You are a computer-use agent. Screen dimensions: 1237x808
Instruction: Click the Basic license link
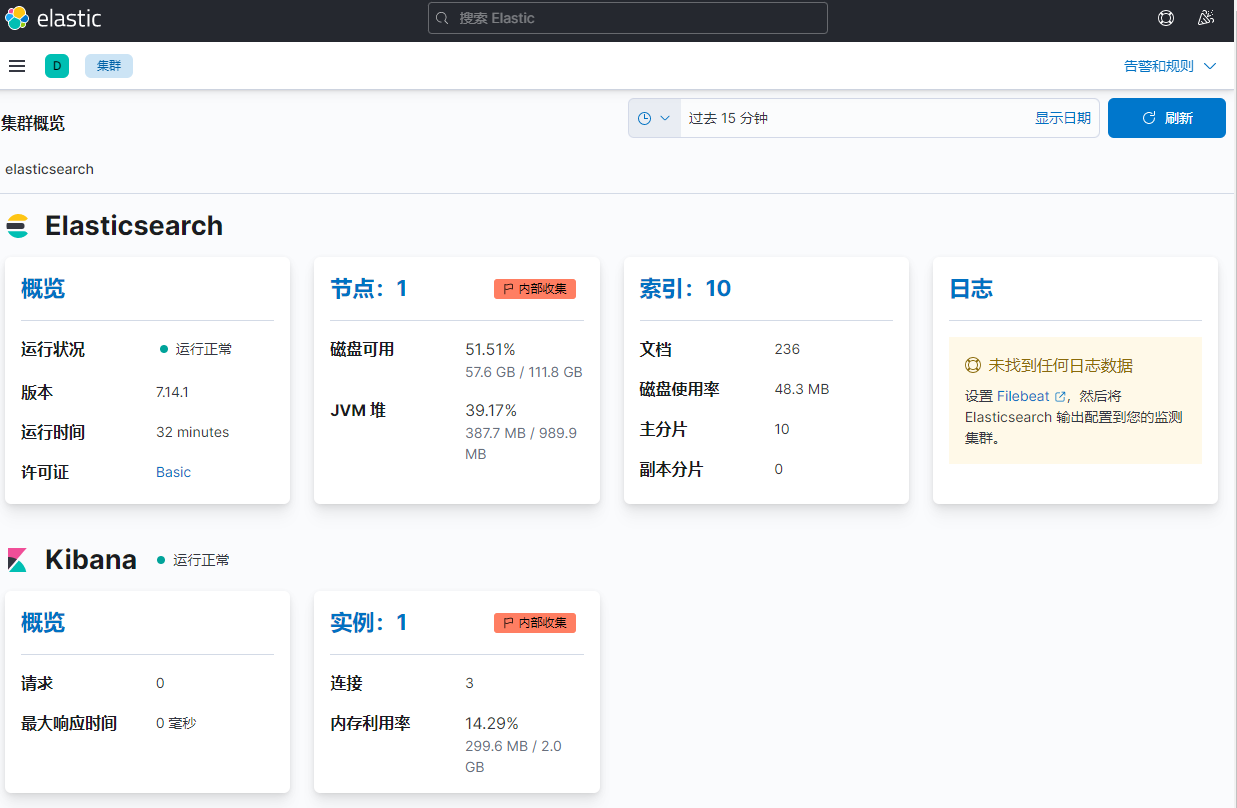click(173, 472)
